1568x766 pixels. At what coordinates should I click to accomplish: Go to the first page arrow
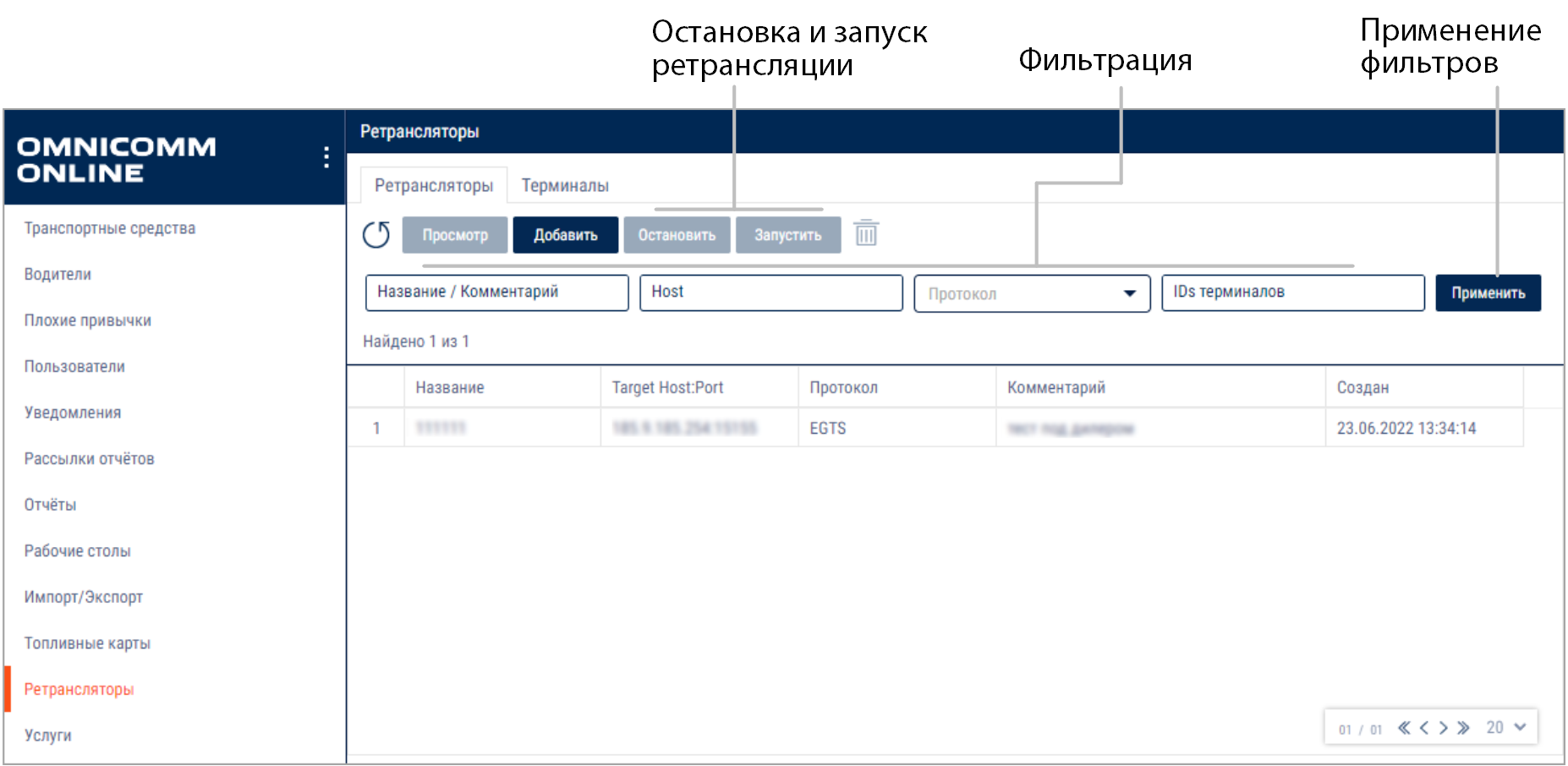coord(1404,728)
